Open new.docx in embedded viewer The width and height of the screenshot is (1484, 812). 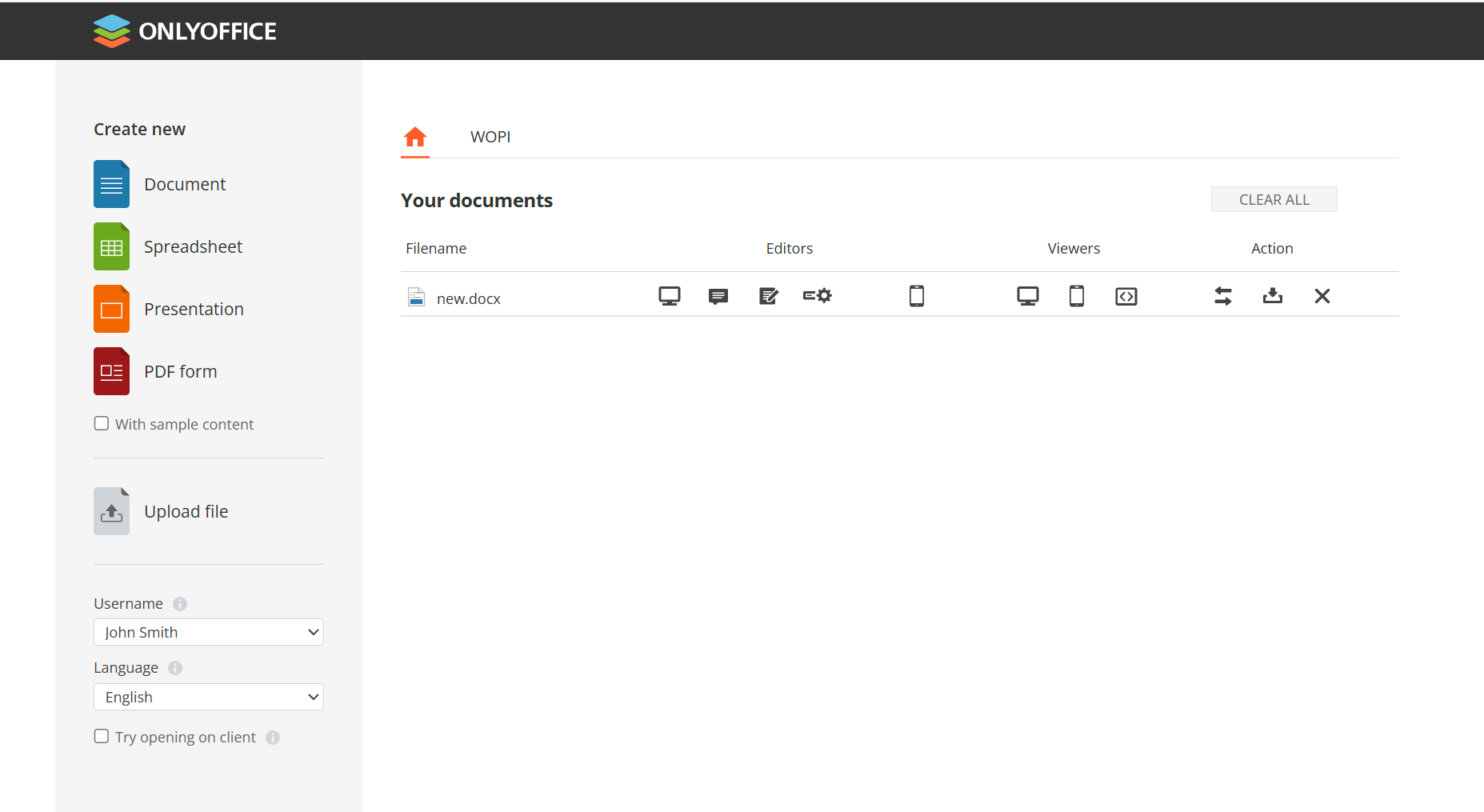coord(1126,297)
